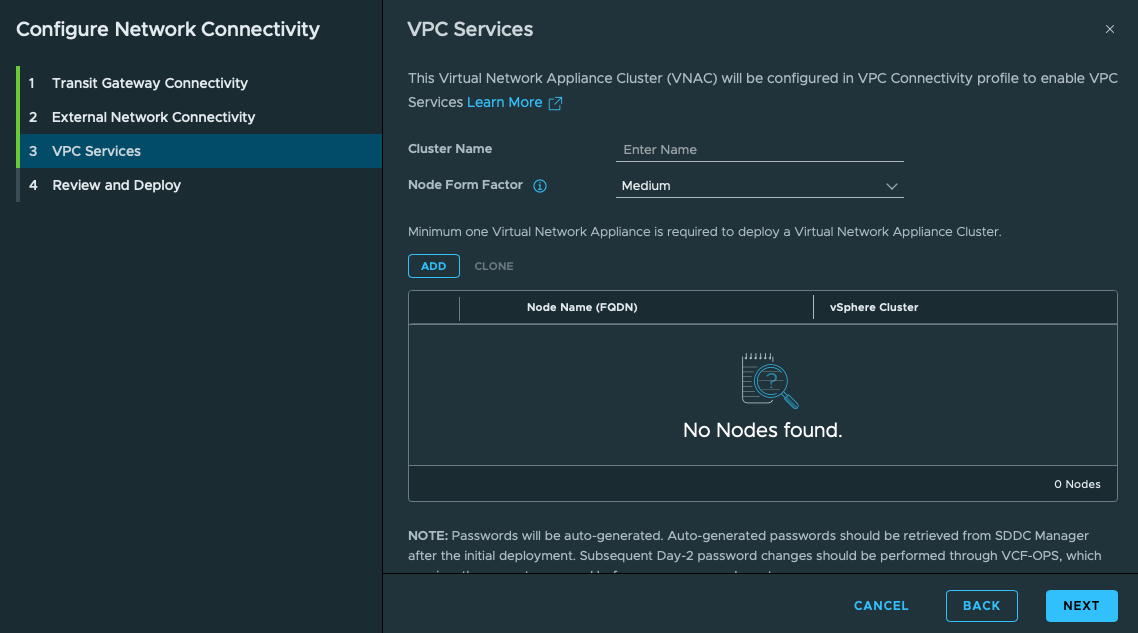This screenshot has height=633, width=1138.
Task: Click the '0 Nodes' footer count
Action: tap(1077, 484)
